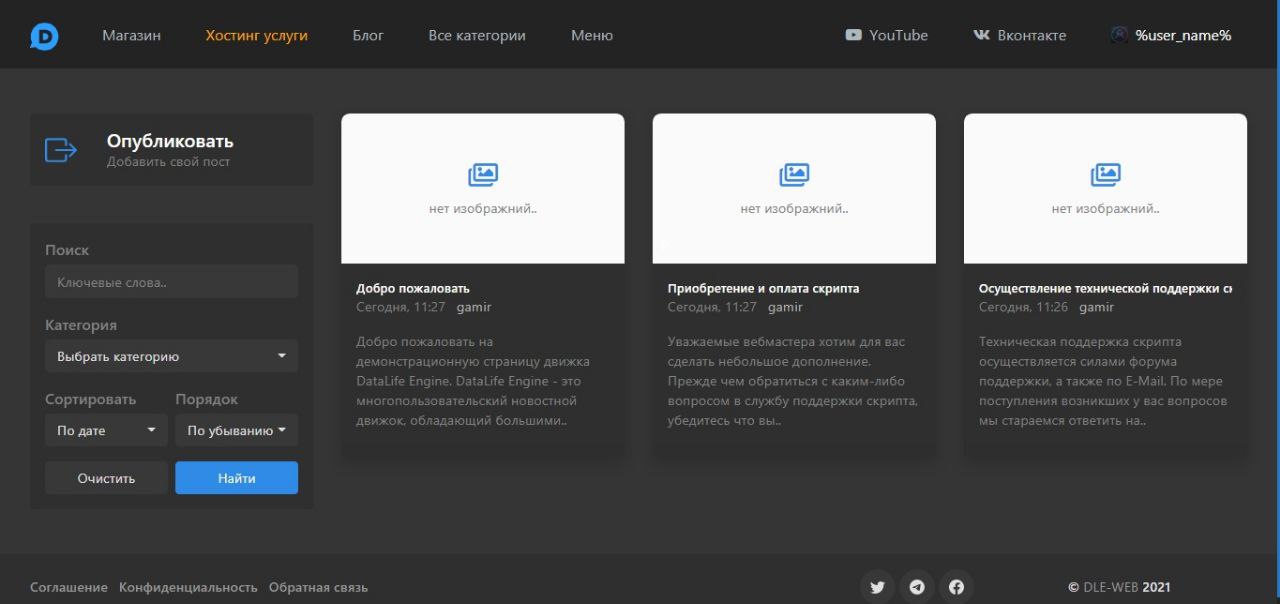The image size is (1280, 604).
Task: Focus the Ключевые слова search field
Action: [171, 282]
